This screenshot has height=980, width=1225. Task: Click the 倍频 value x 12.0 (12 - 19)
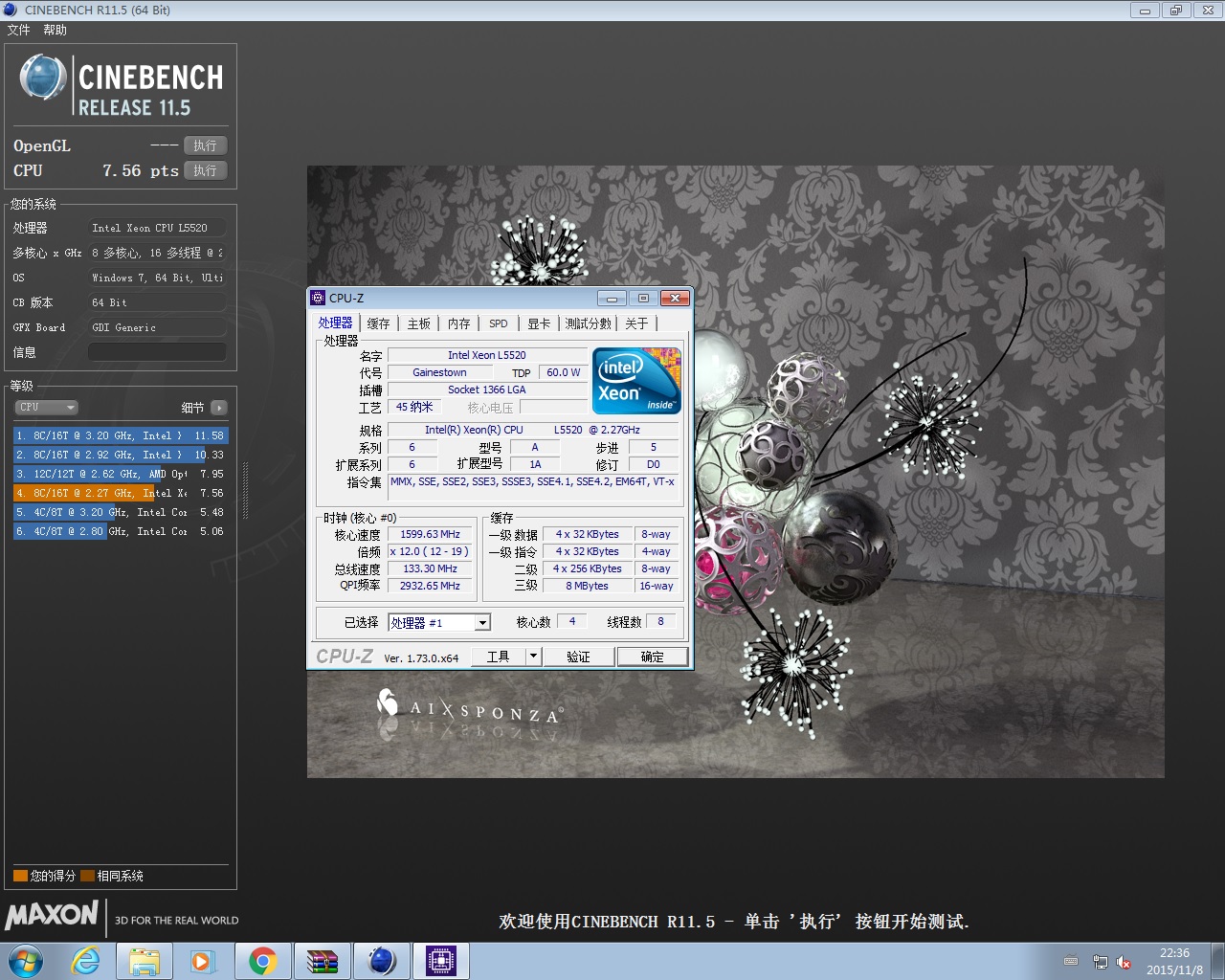(430, 552)
